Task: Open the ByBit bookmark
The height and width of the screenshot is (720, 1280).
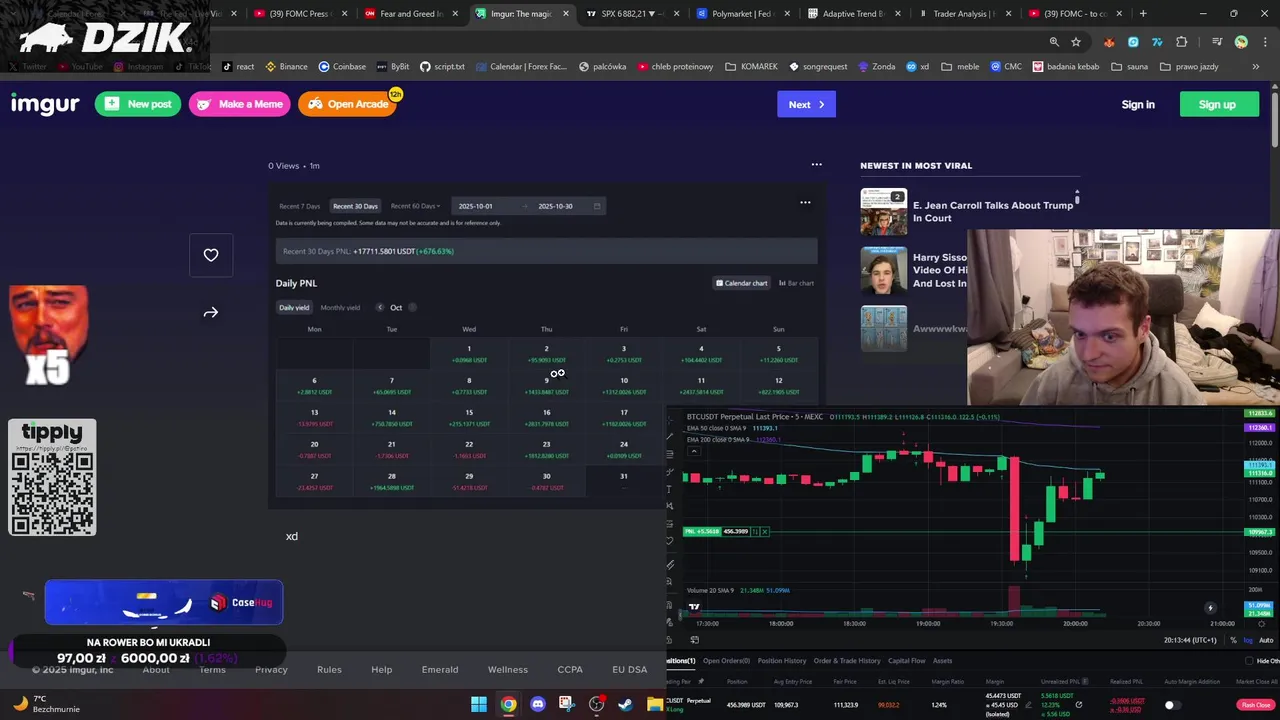Action: click(393, 66)
